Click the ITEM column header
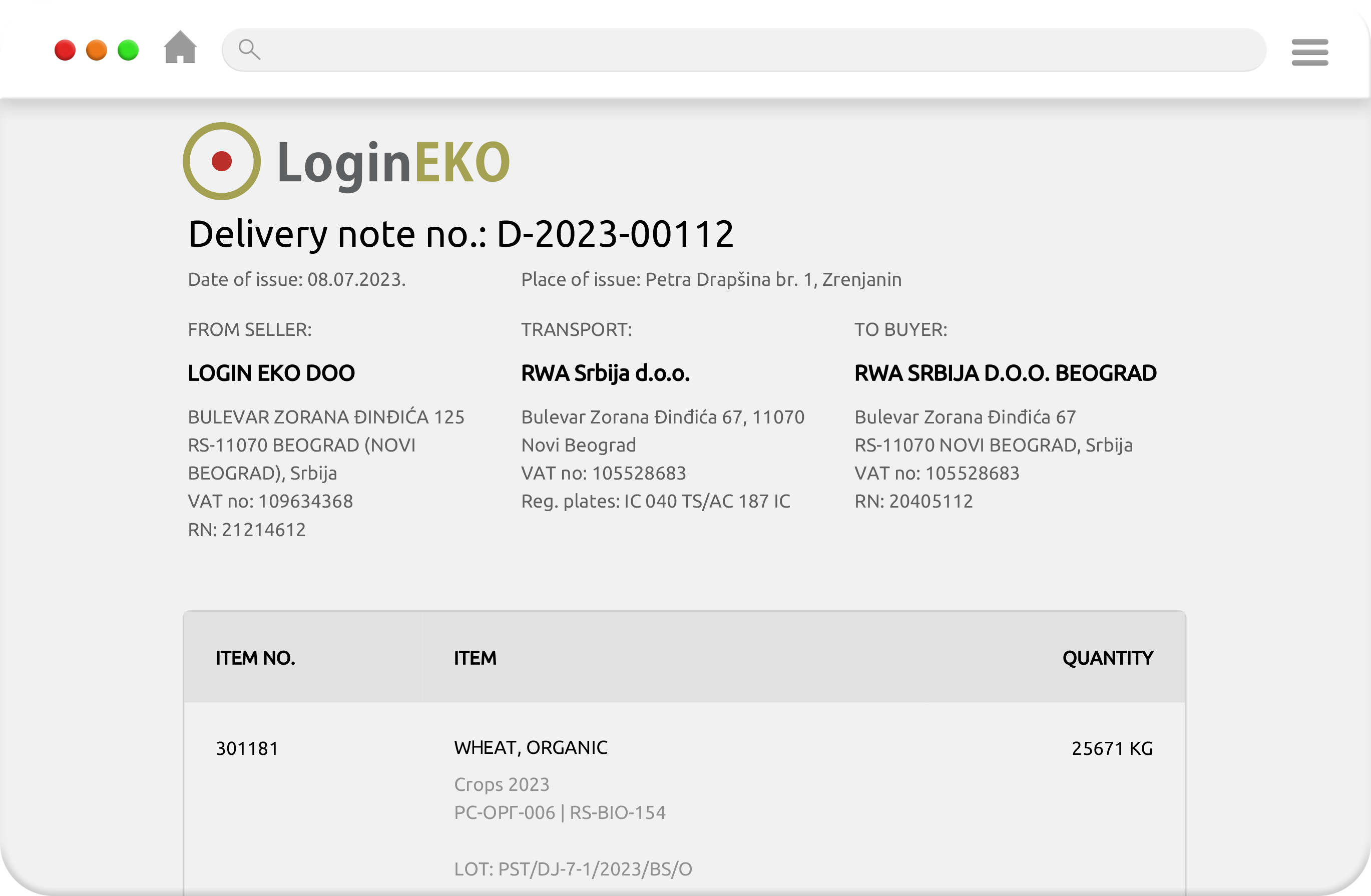 475,657
